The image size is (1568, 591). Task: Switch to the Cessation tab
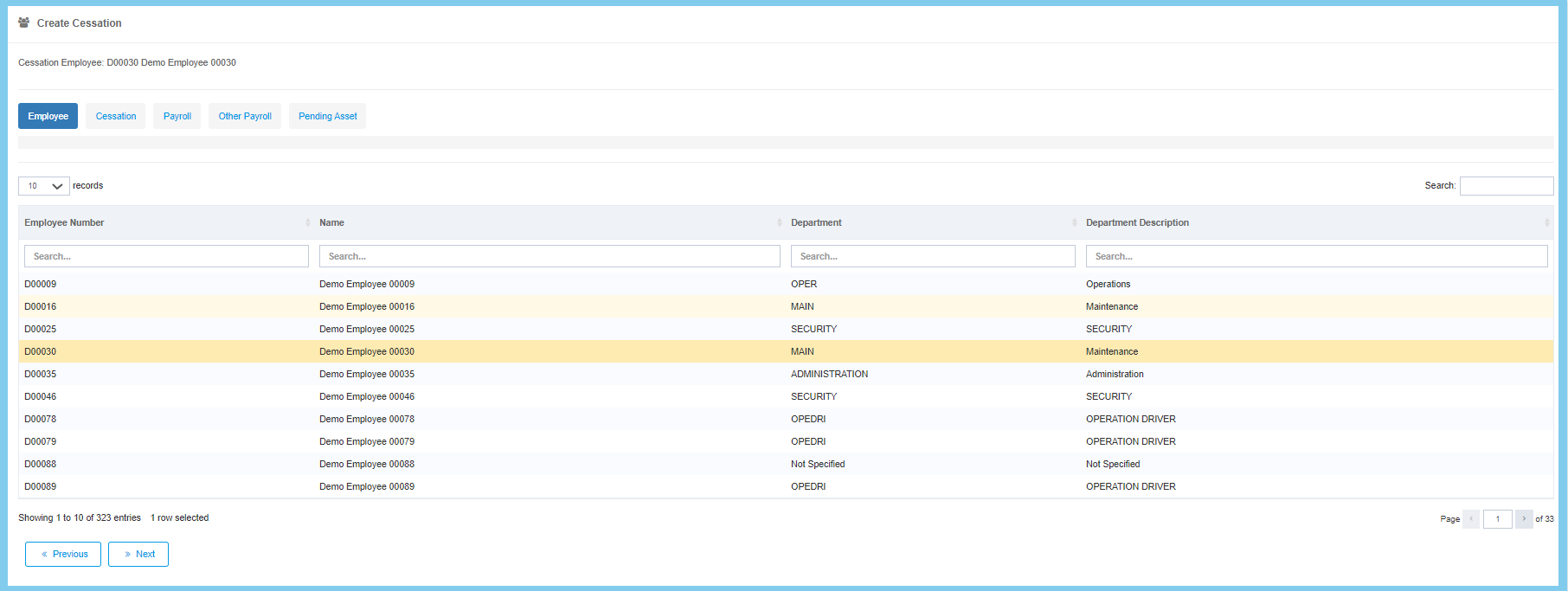pos(116,116)
